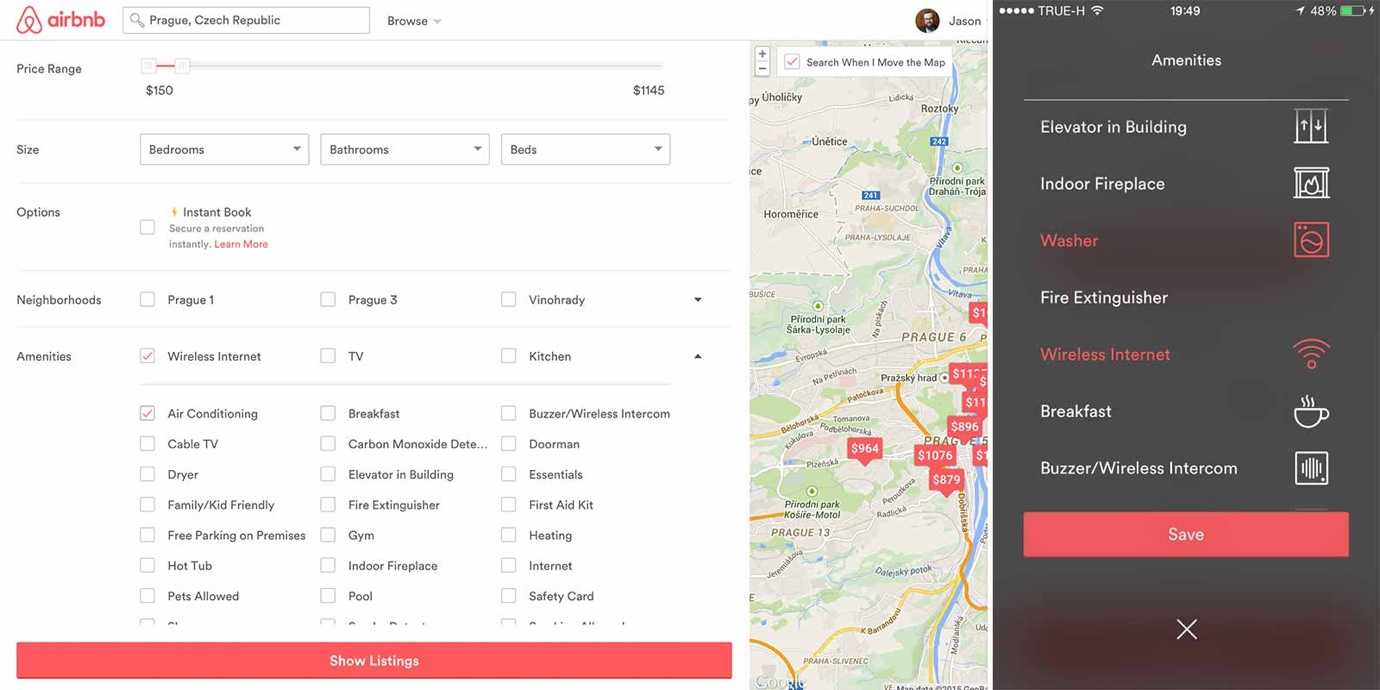Click the Show Listings button
The height and width of the screenshot is (690, 1380).
(373, 660)
